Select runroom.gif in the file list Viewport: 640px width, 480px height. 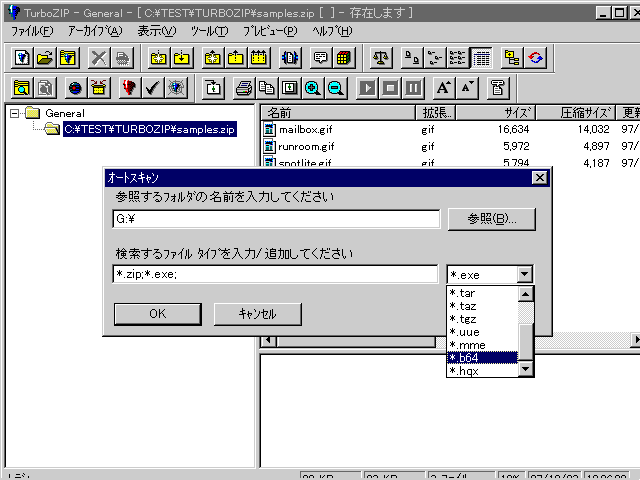306,147
